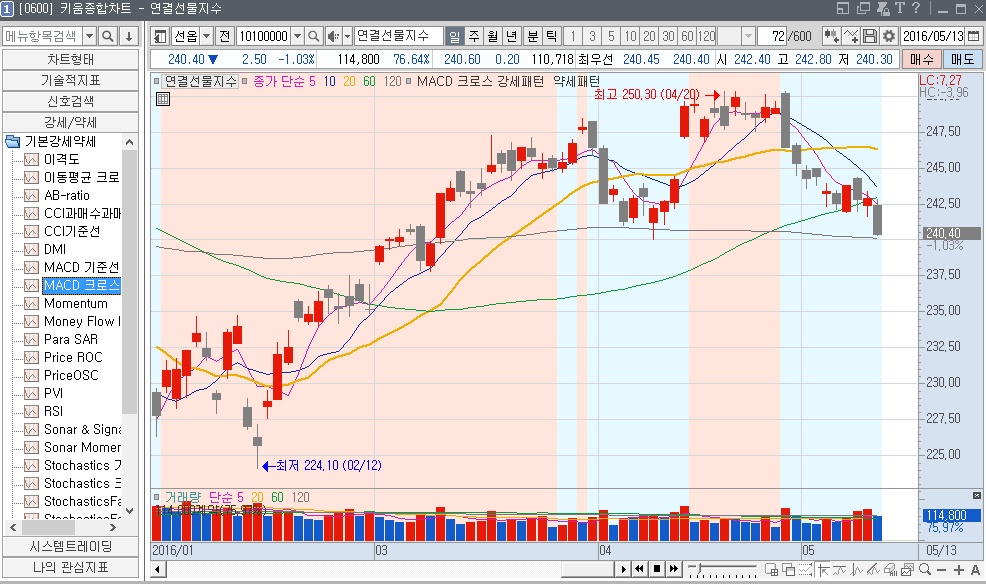Click the magnifier next to code 10100000
The height and width of the screenshot is (584, 986).
pyautogui.click(x=315, y=36)
